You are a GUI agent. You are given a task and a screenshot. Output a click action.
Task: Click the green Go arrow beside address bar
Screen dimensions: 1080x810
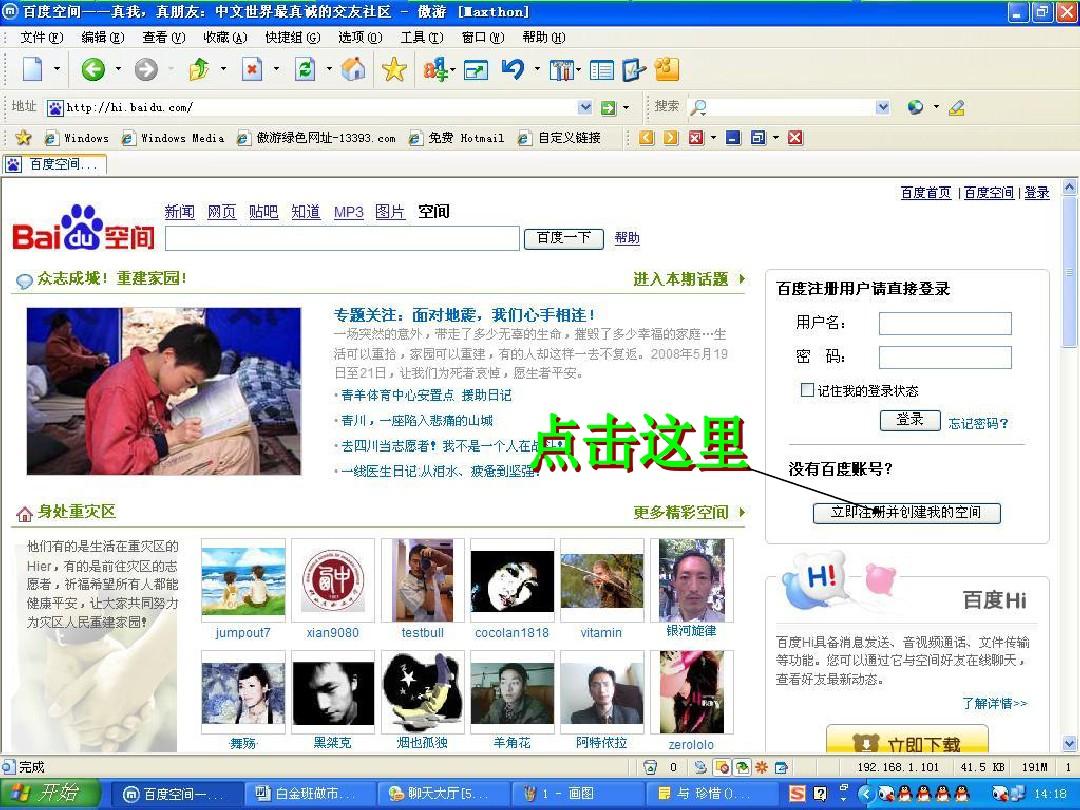[608, 107]
